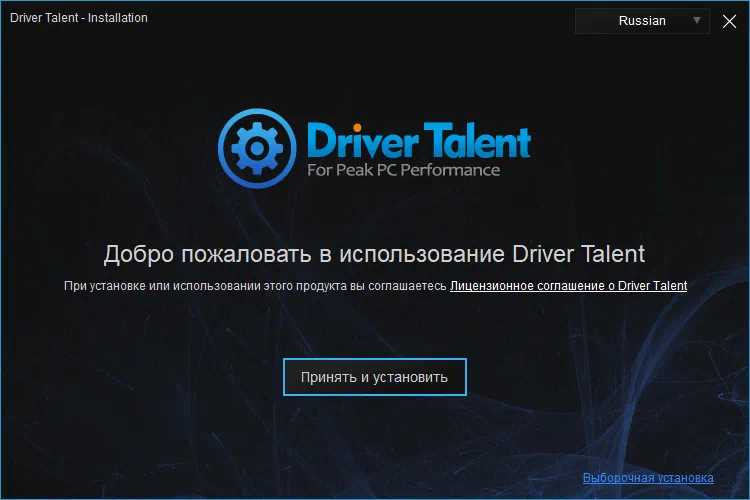Open the Russian language dropdown

(x=642, y=21)
